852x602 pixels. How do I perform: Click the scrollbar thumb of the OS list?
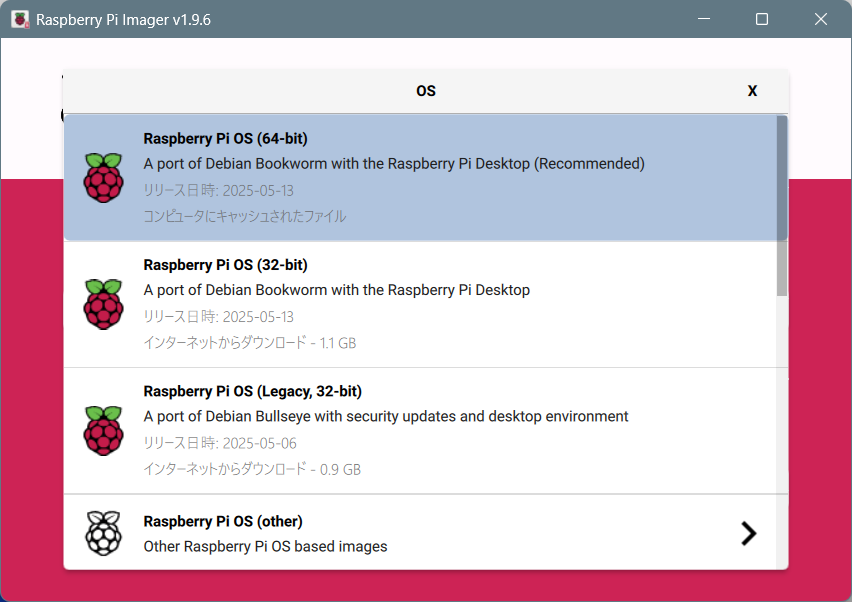pyautogui.click(x=782, y=206)
